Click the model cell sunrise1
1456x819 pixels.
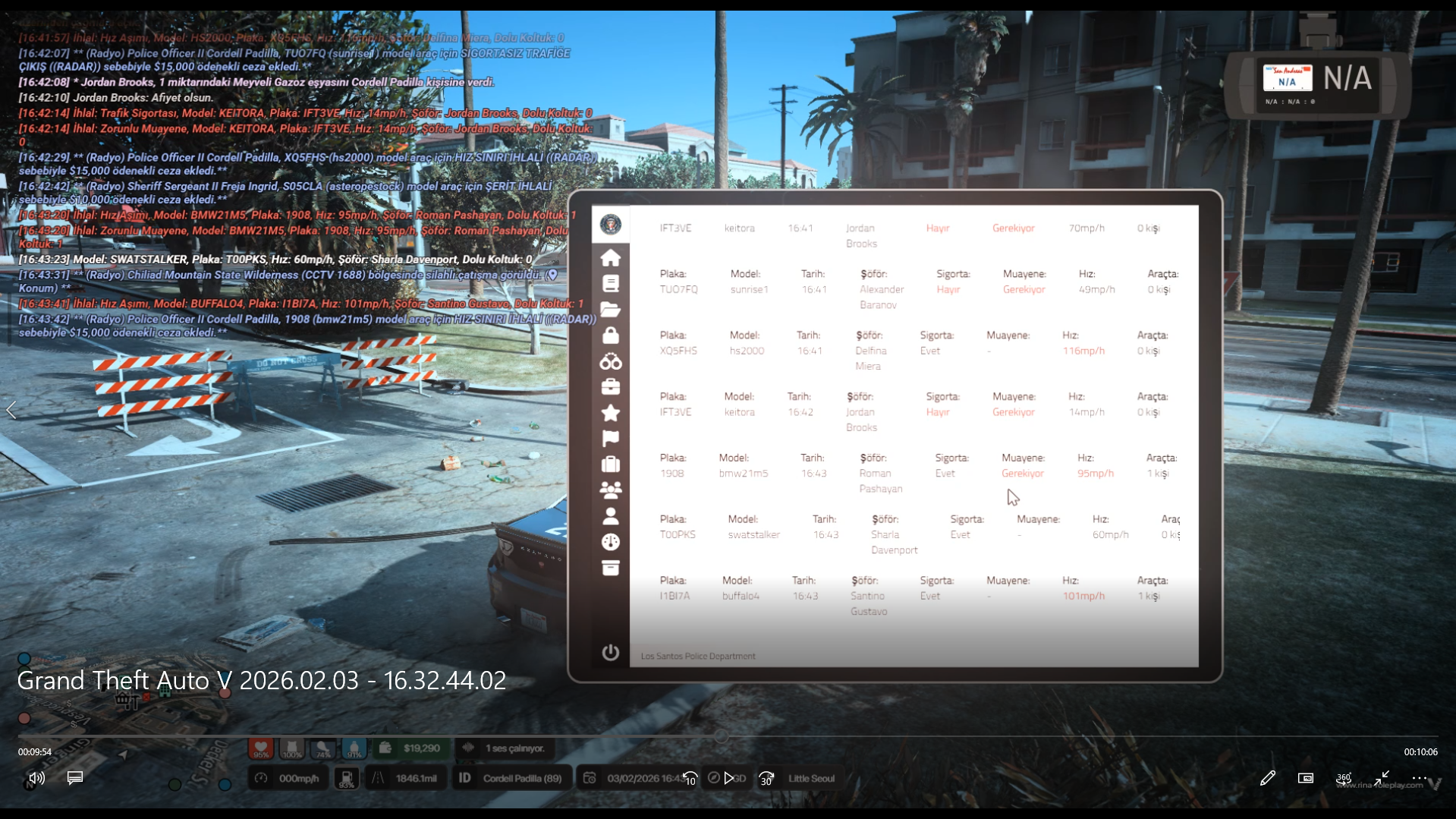click(749, 289)
